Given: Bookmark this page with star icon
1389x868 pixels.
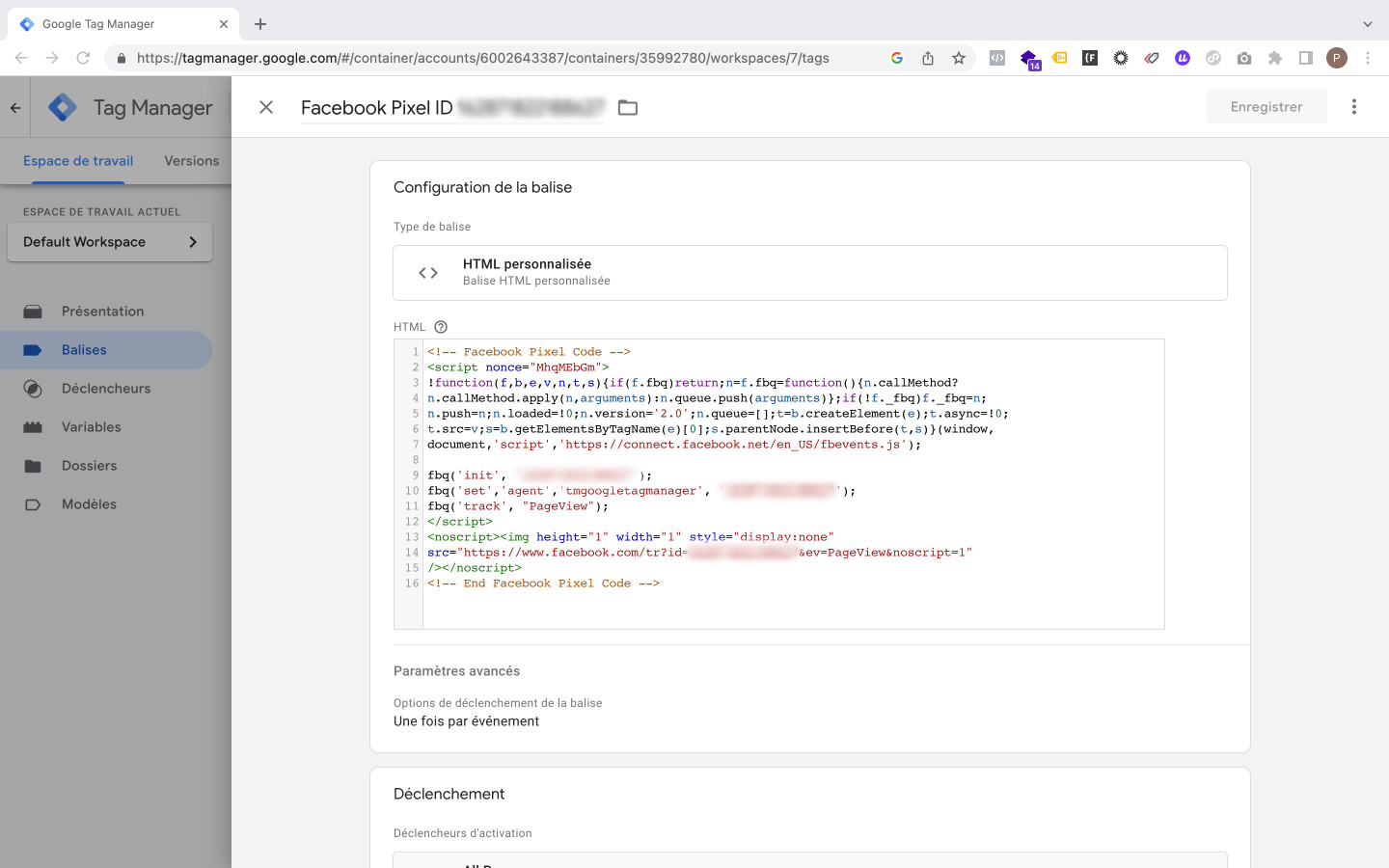Looking at the screenshot, I should click(959, 58).
